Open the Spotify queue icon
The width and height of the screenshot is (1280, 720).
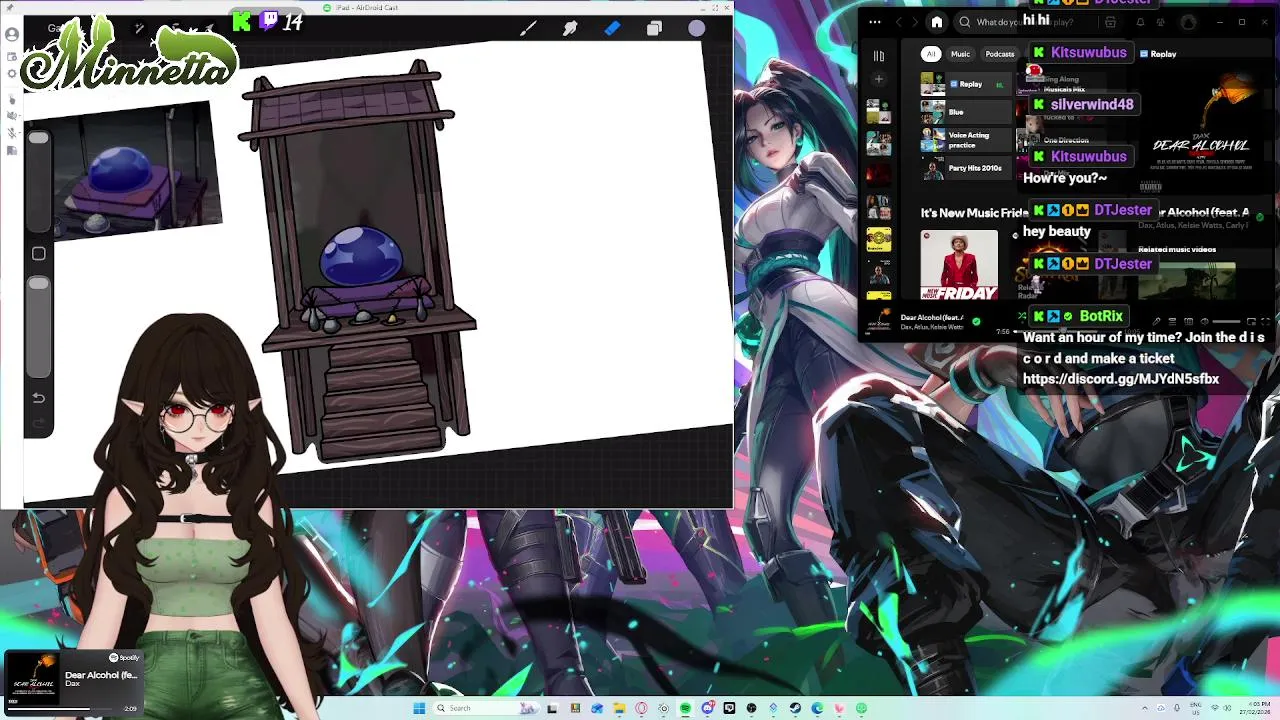(x=1172, y=322)
